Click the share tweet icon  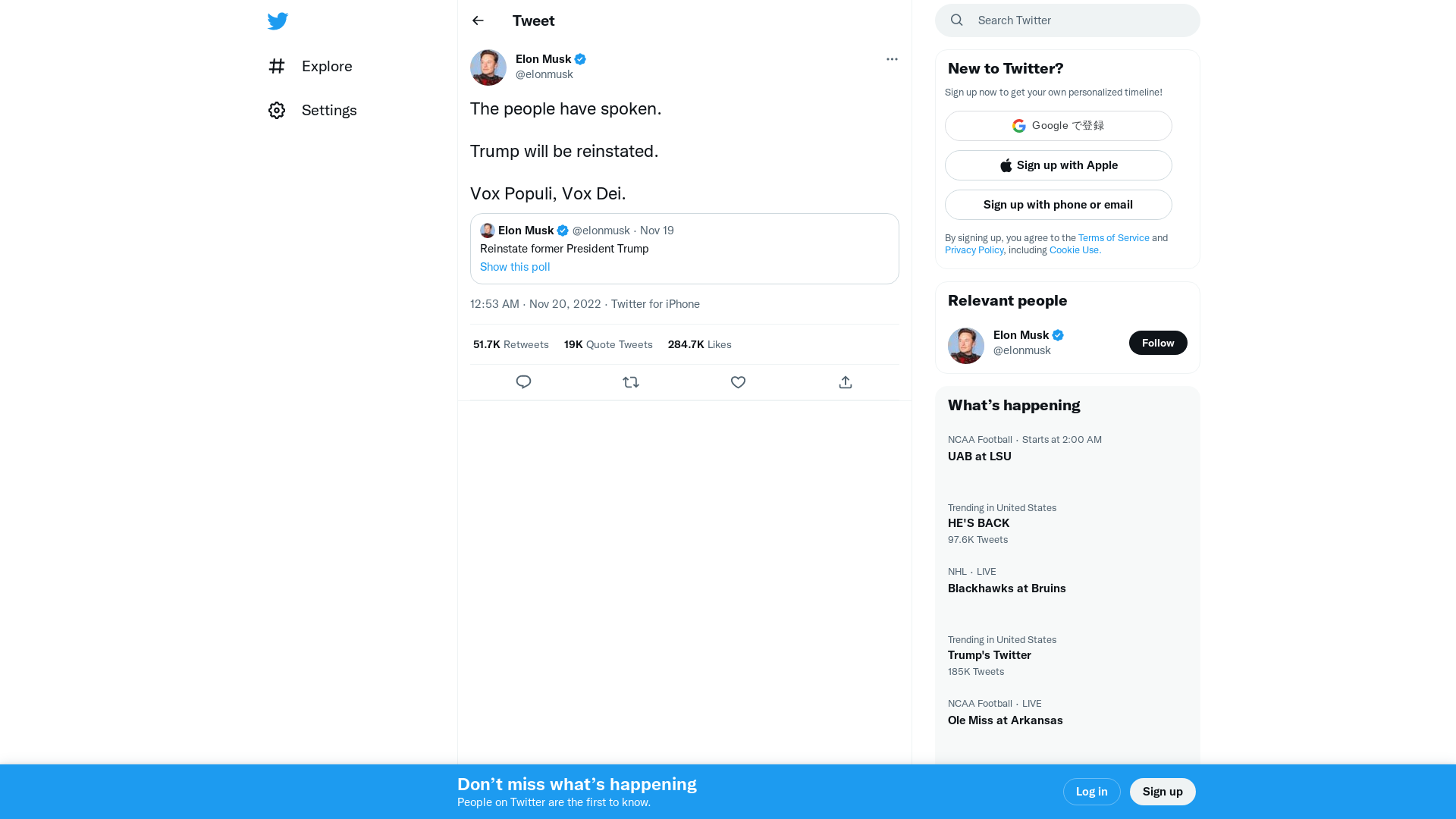846,382
